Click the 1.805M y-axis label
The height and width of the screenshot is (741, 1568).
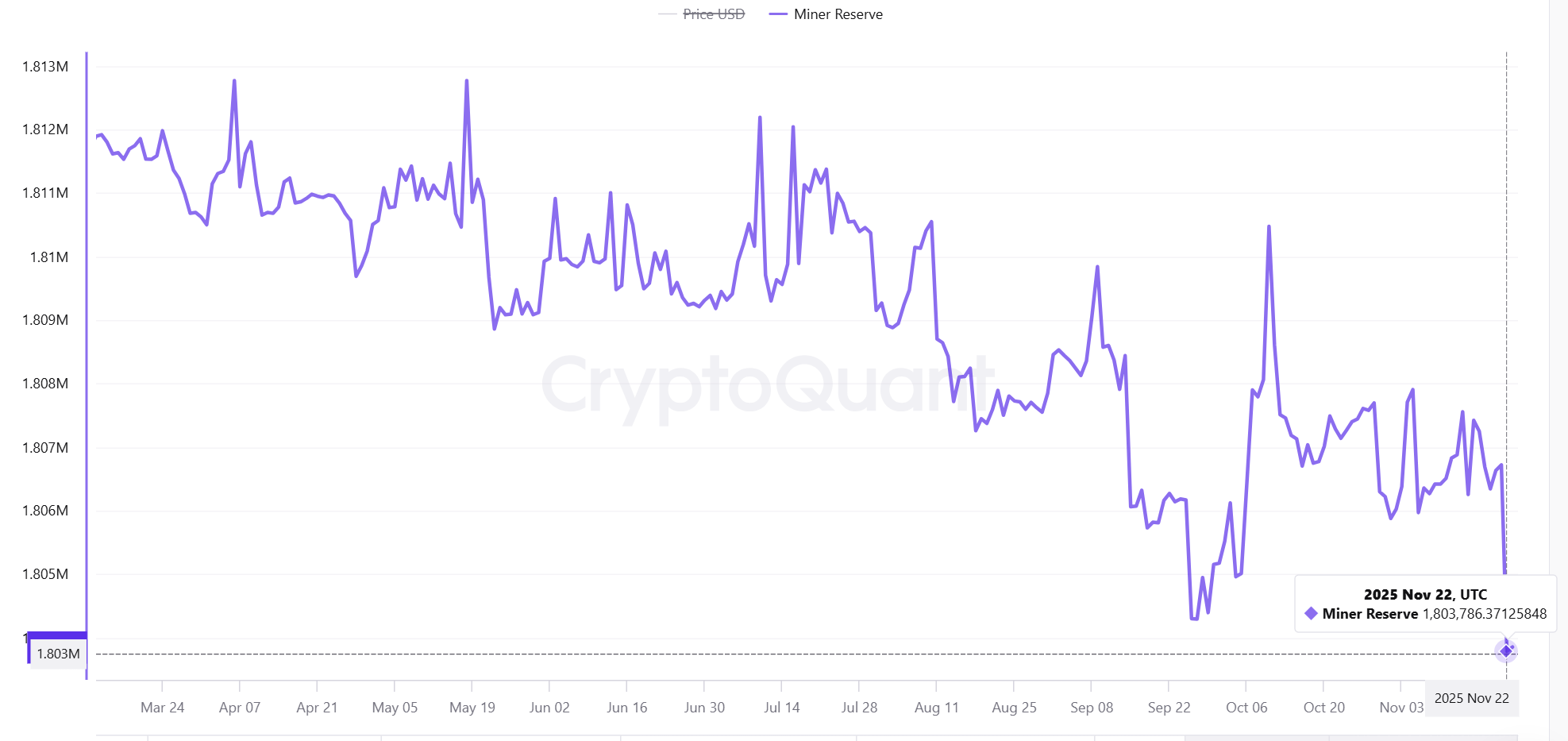coord(45,573)
